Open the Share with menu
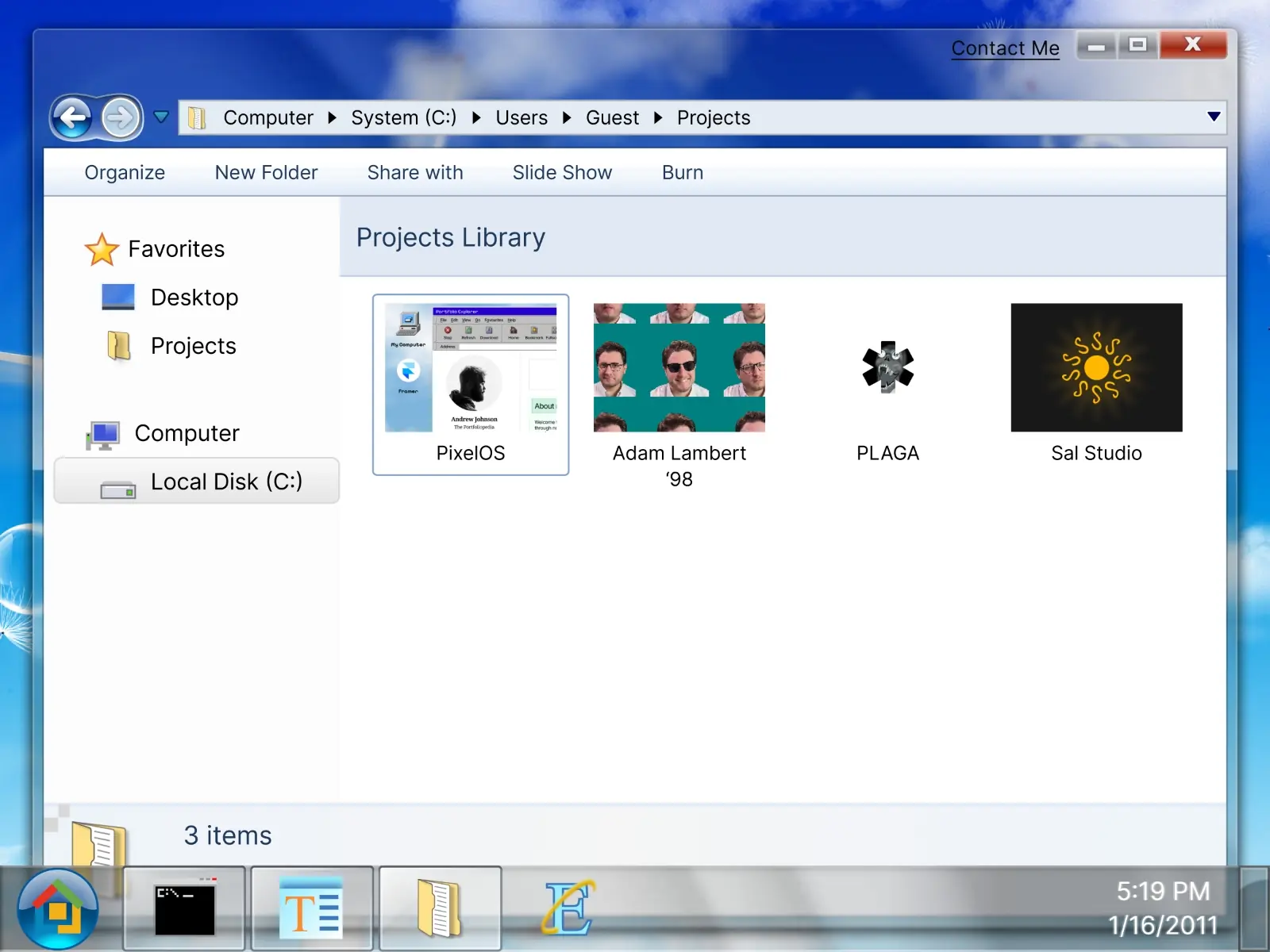Image resolution: width=1270 pixels, height=952 pixels. click(x=415, y=172)
